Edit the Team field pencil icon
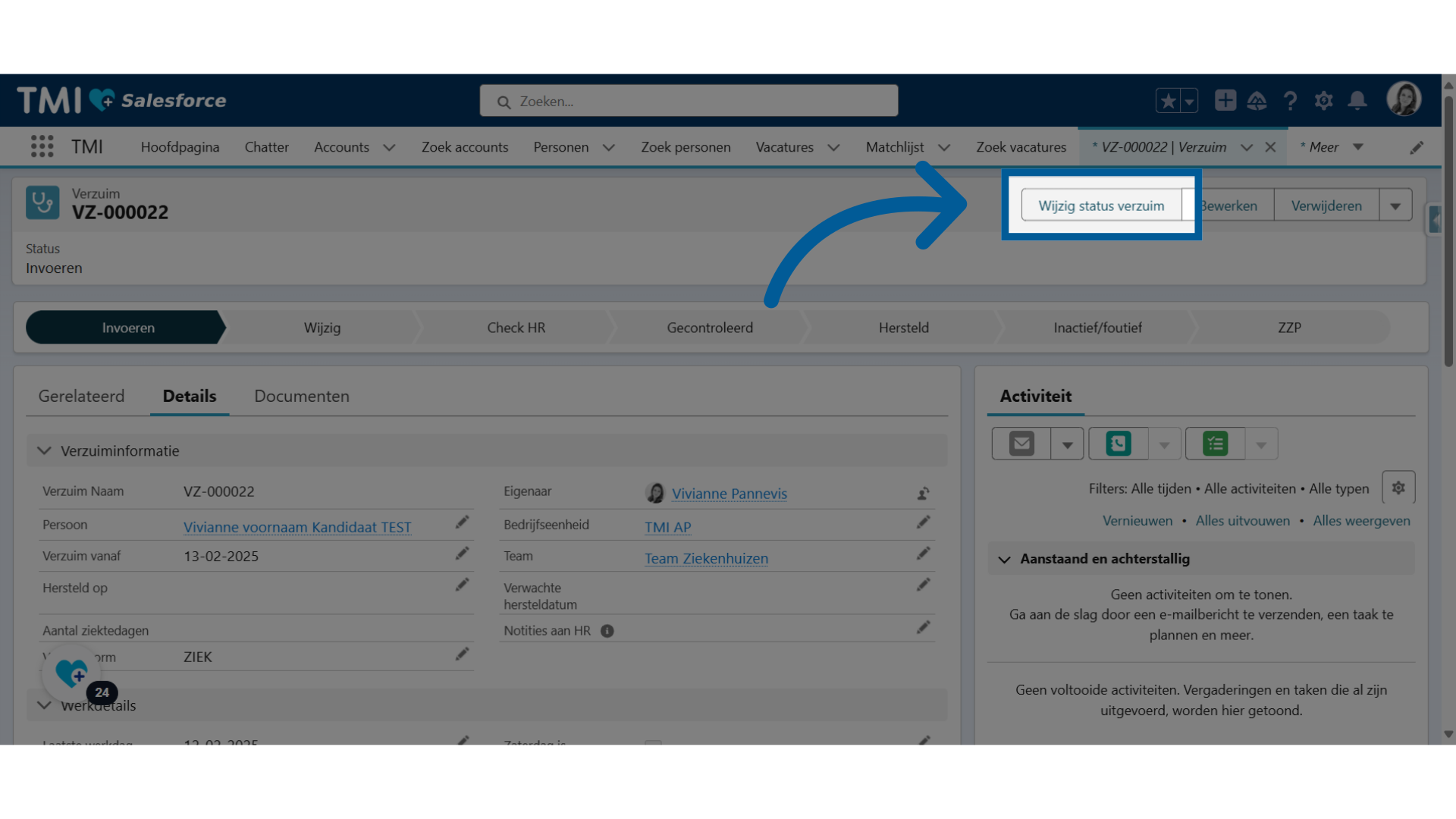Screen dimensions: 1456x819 tap(923, 554)
